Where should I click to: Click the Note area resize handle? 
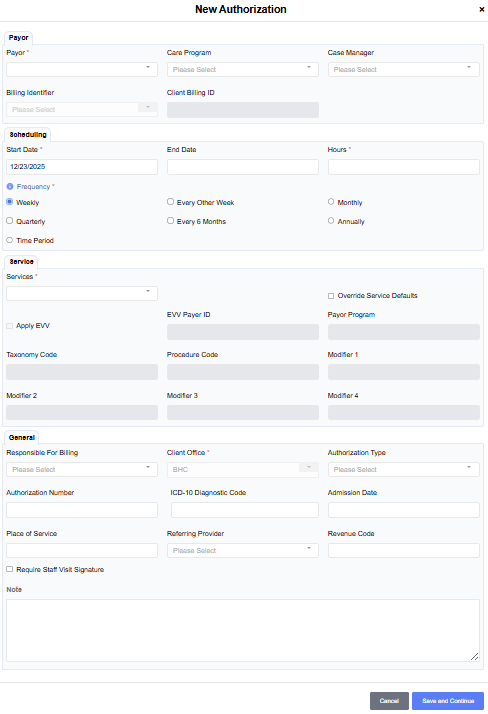(x=474, y=656)
